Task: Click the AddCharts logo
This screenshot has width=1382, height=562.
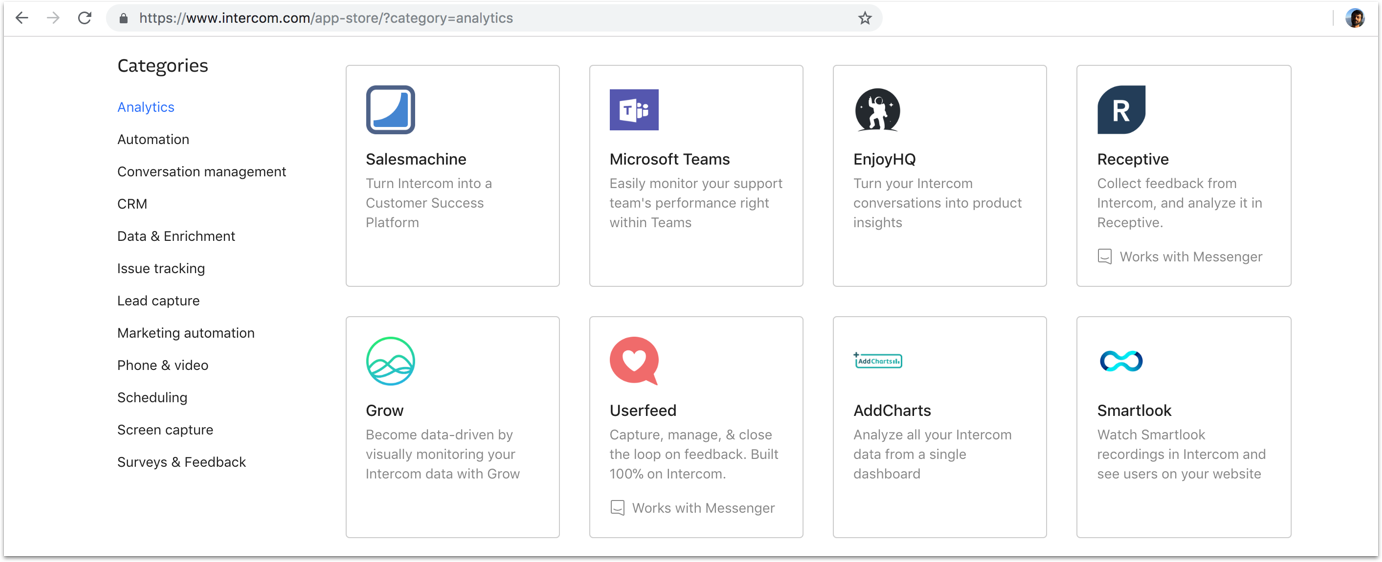Action: (878, 361)
